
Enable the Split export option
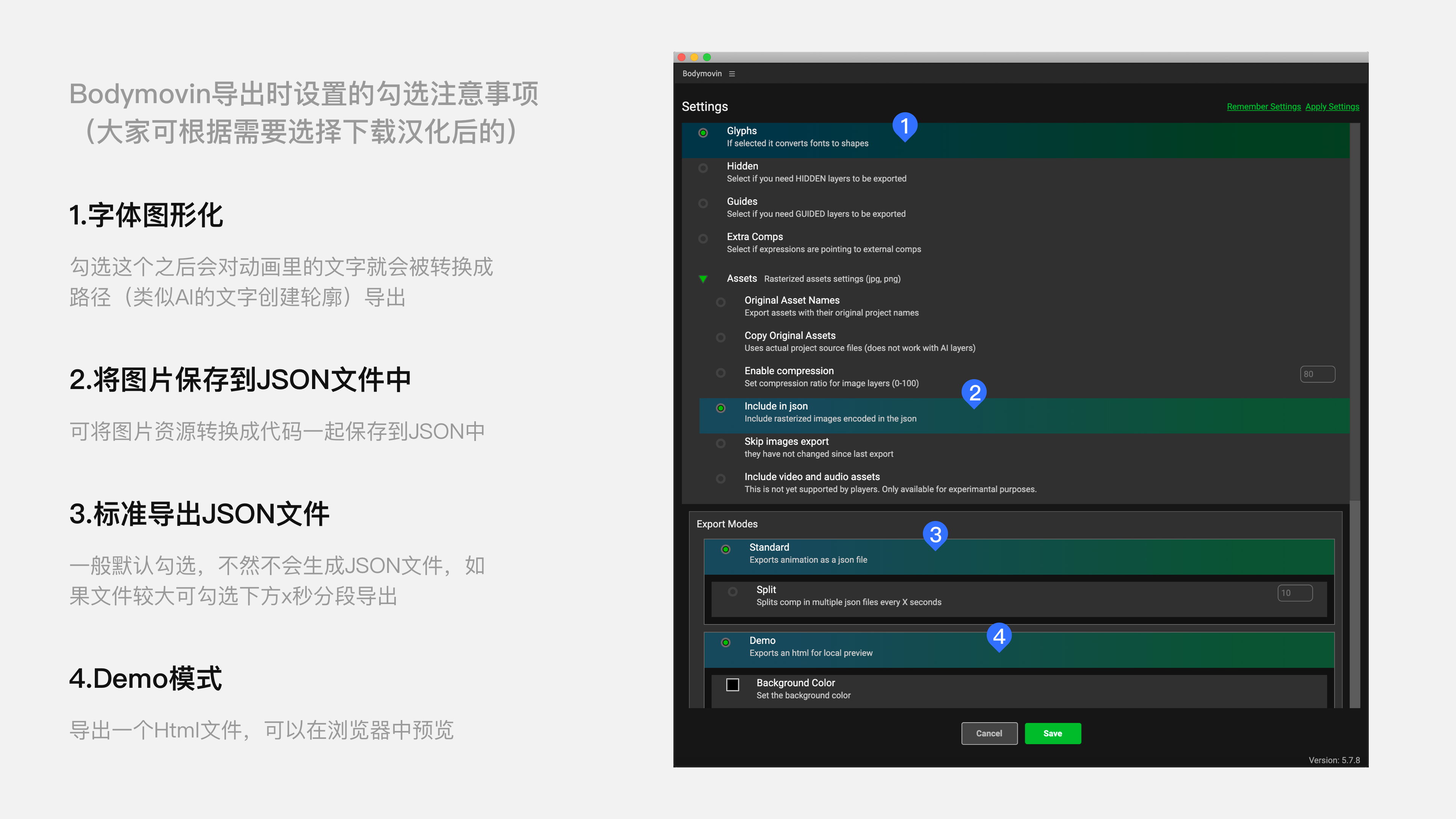(733, 592)
